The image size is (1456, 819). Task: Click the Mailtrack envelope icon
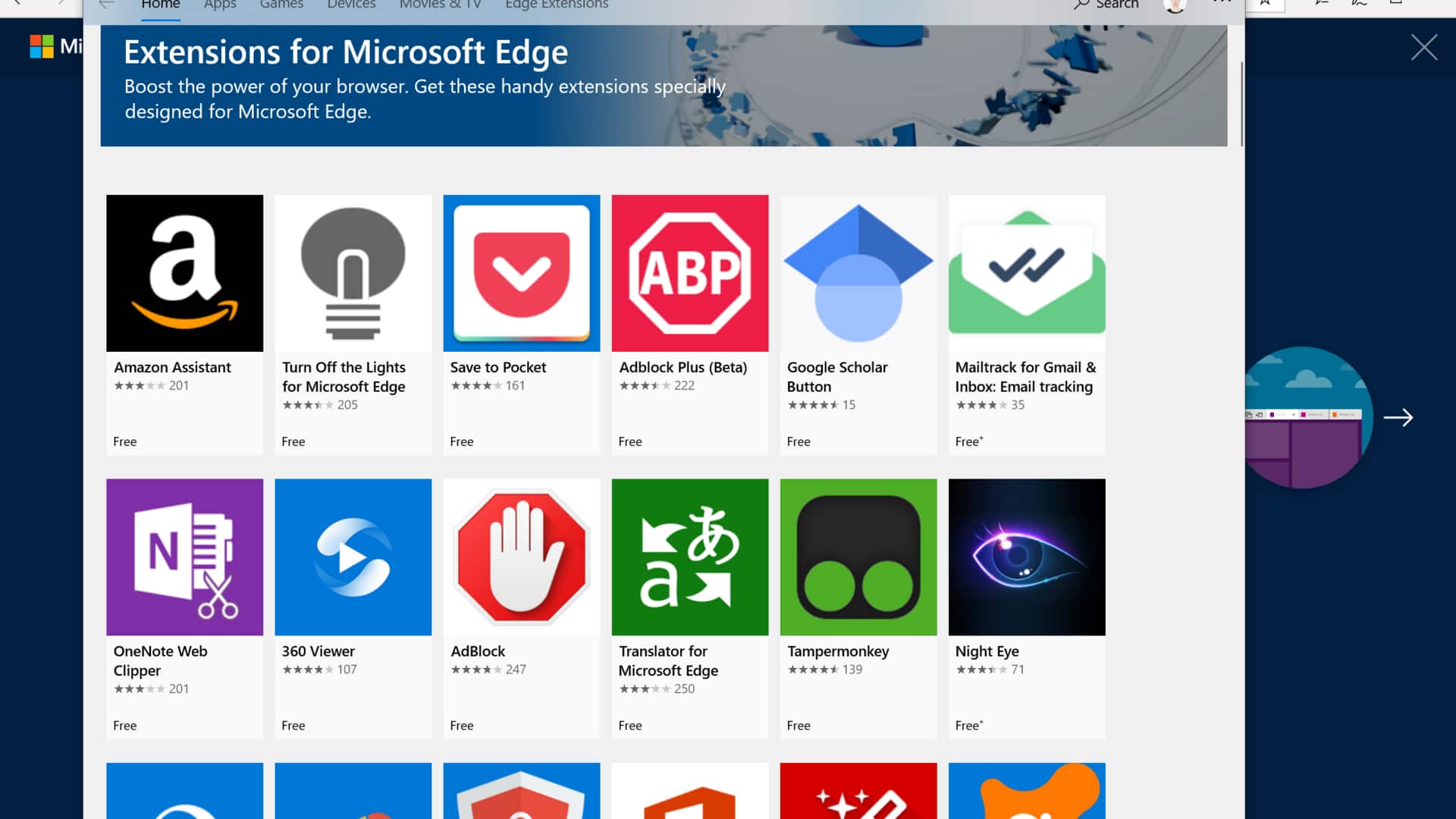pos(1026,273)
